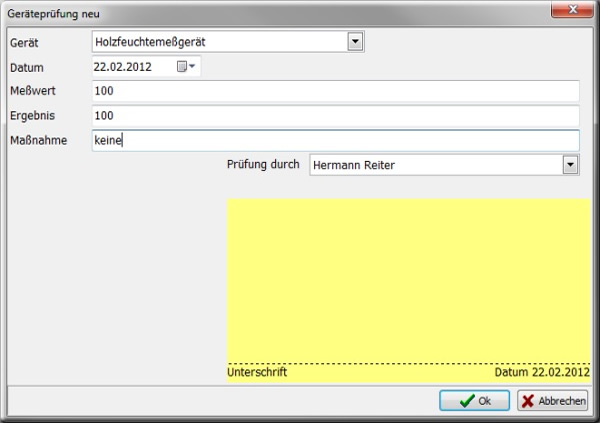Click the Datum label beside the date field
Viewport: 600px width, 423px height.
27,67
